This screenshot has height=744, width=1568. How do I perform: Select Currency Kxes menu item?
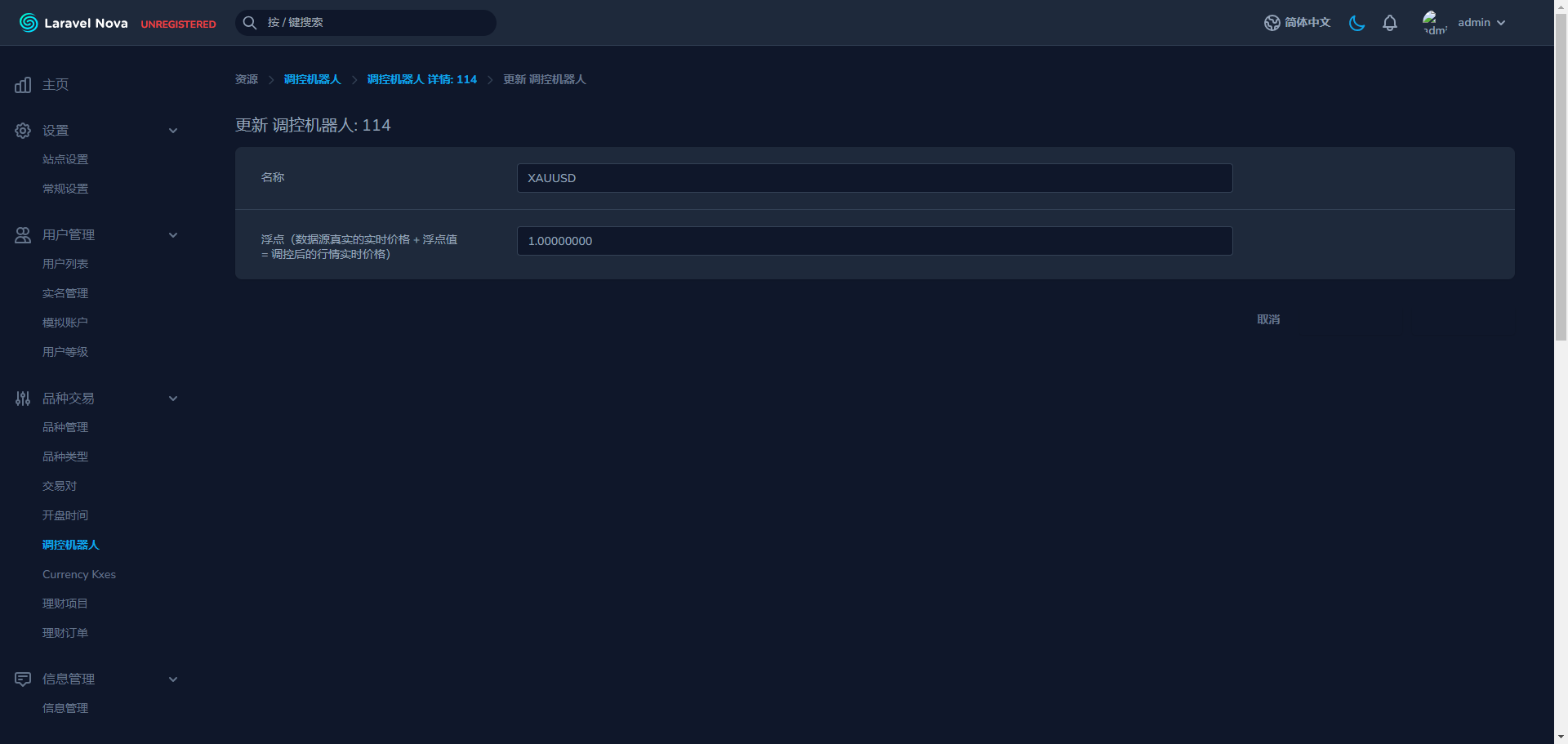79,574
